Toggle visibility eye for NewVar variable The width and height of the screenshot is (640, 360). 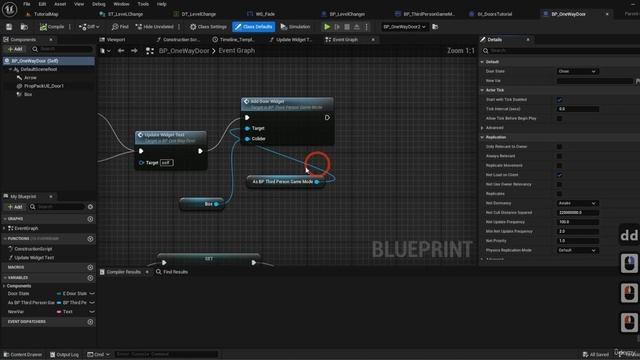pyautogui.click(x=92, y=312)
